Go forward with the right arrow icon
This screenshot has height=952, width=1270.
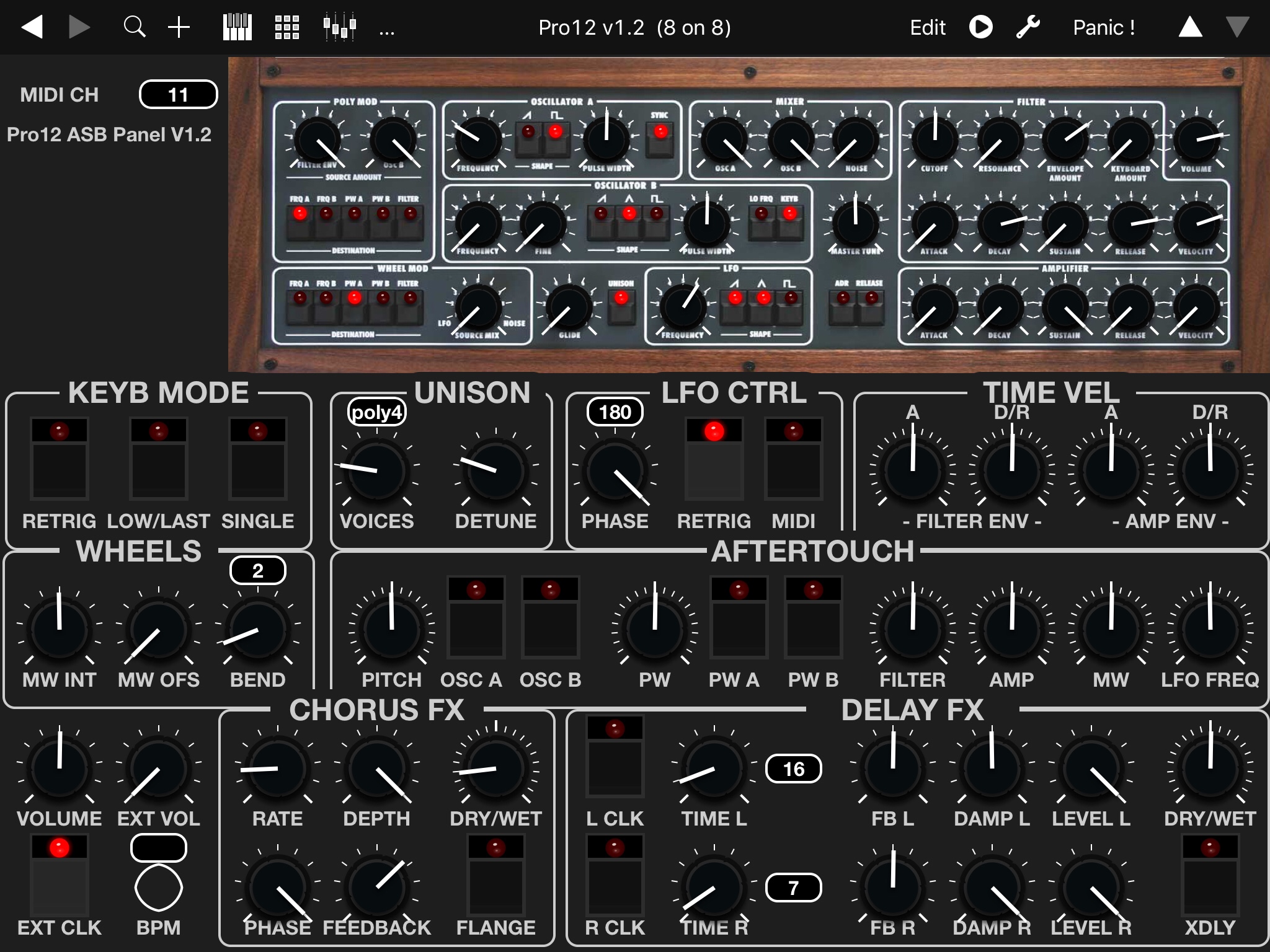click(x=79, y=27)
